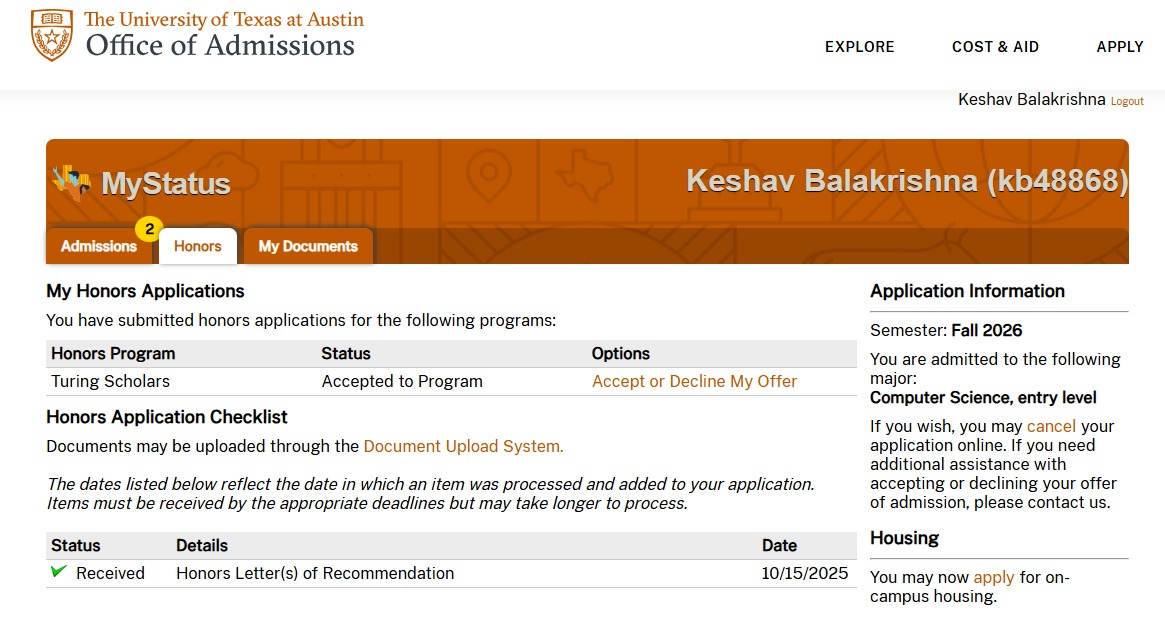Click the UT Austin shield logo
Viewport: 1165px width, 618px height.
(x=51, y=35)
